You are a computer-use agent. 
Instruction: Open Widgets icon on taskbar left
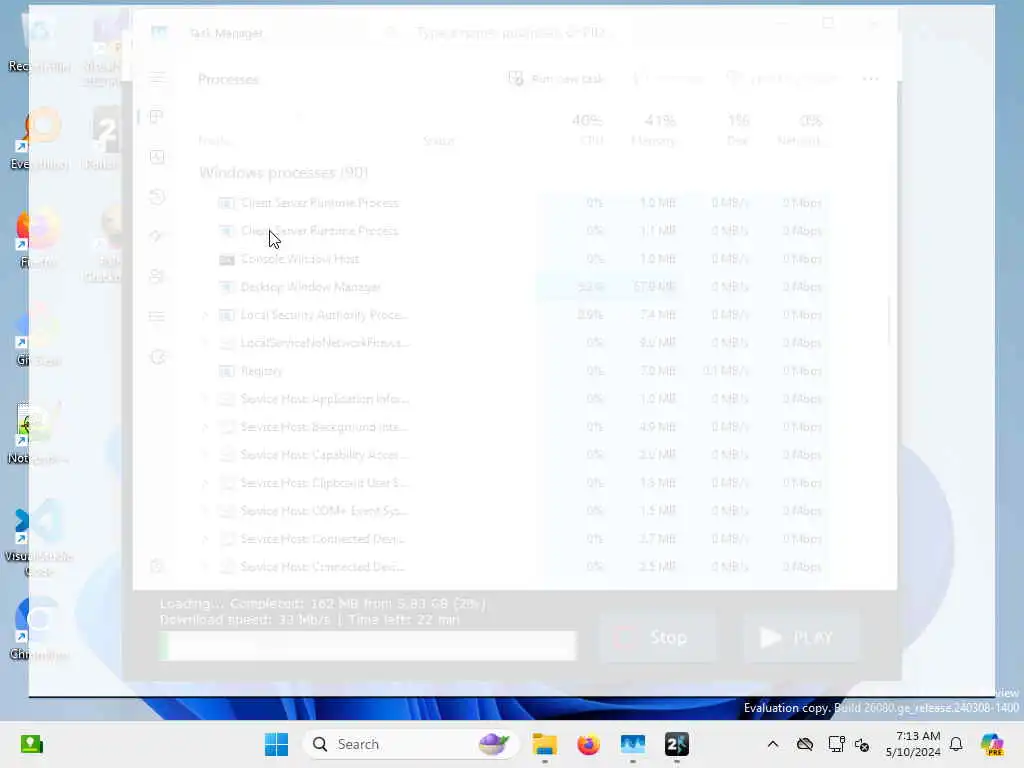pos(31,744)
